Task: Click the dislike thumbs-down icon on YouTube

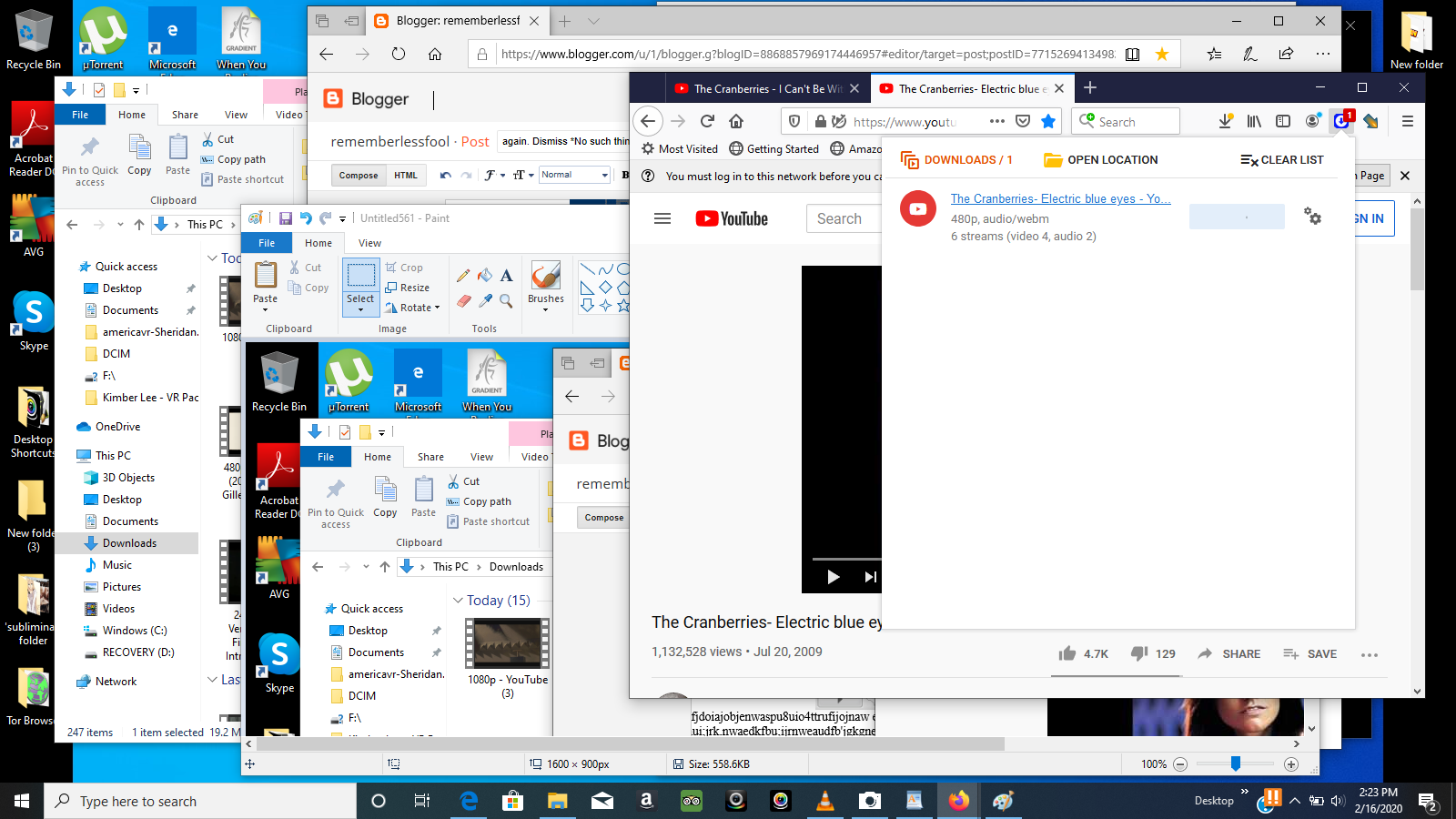Action: 1138,653
